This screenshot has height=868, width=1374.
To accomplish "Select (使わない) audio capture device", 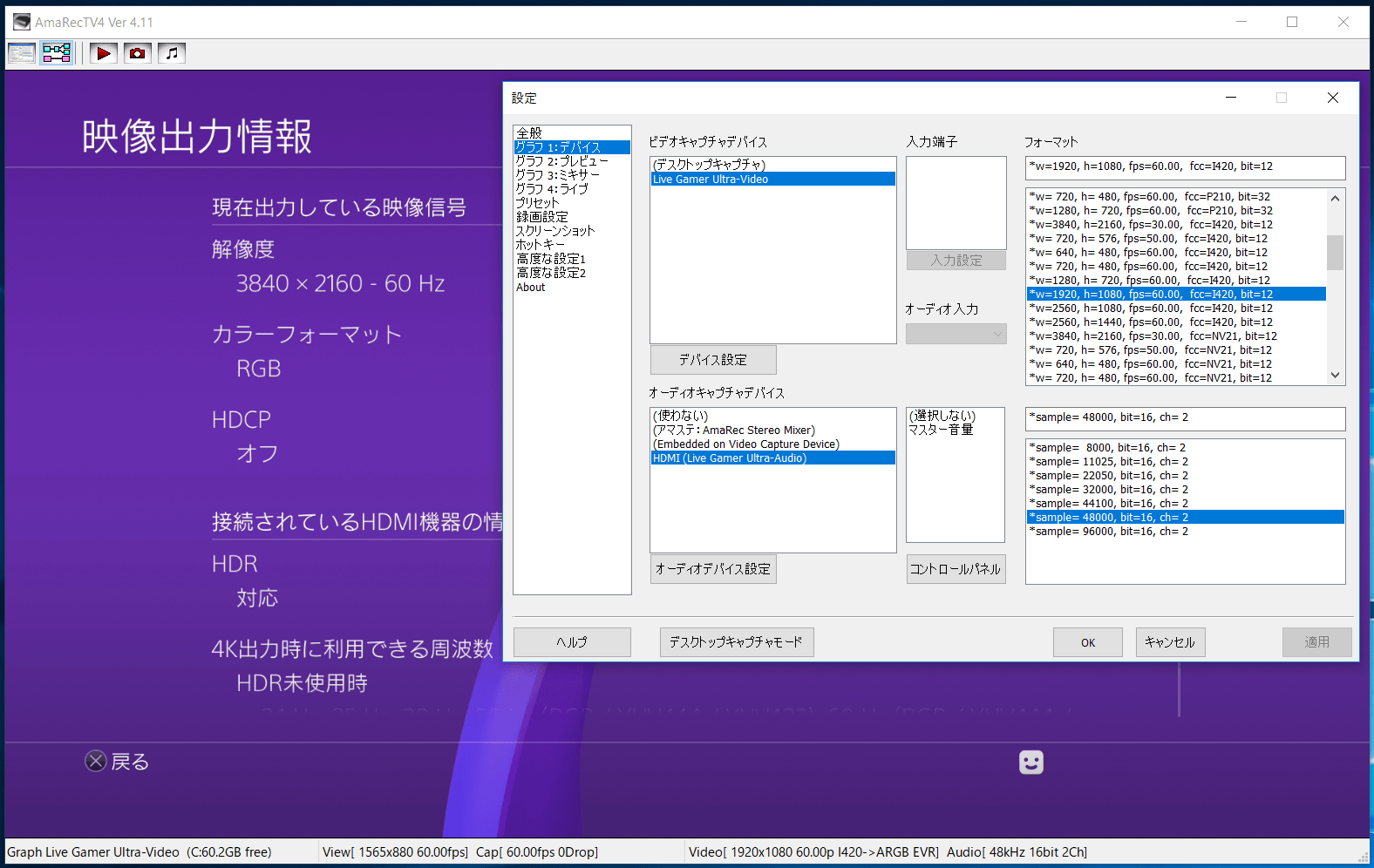I will coord(773,416).
